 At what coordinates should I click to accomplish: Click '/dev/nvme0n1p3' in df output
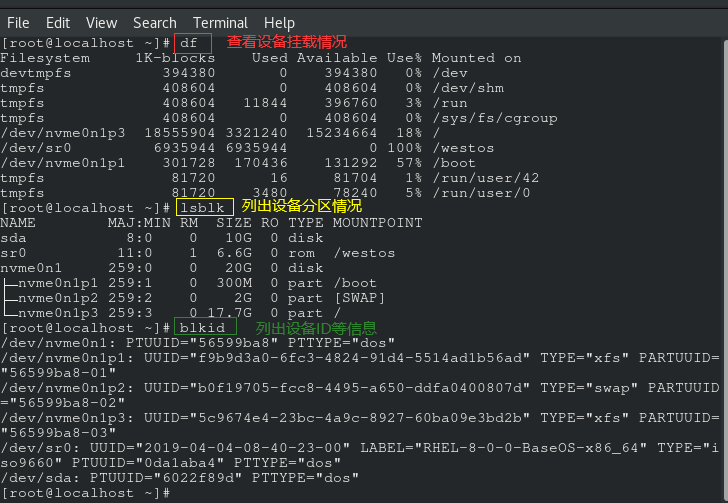[63, 133]
